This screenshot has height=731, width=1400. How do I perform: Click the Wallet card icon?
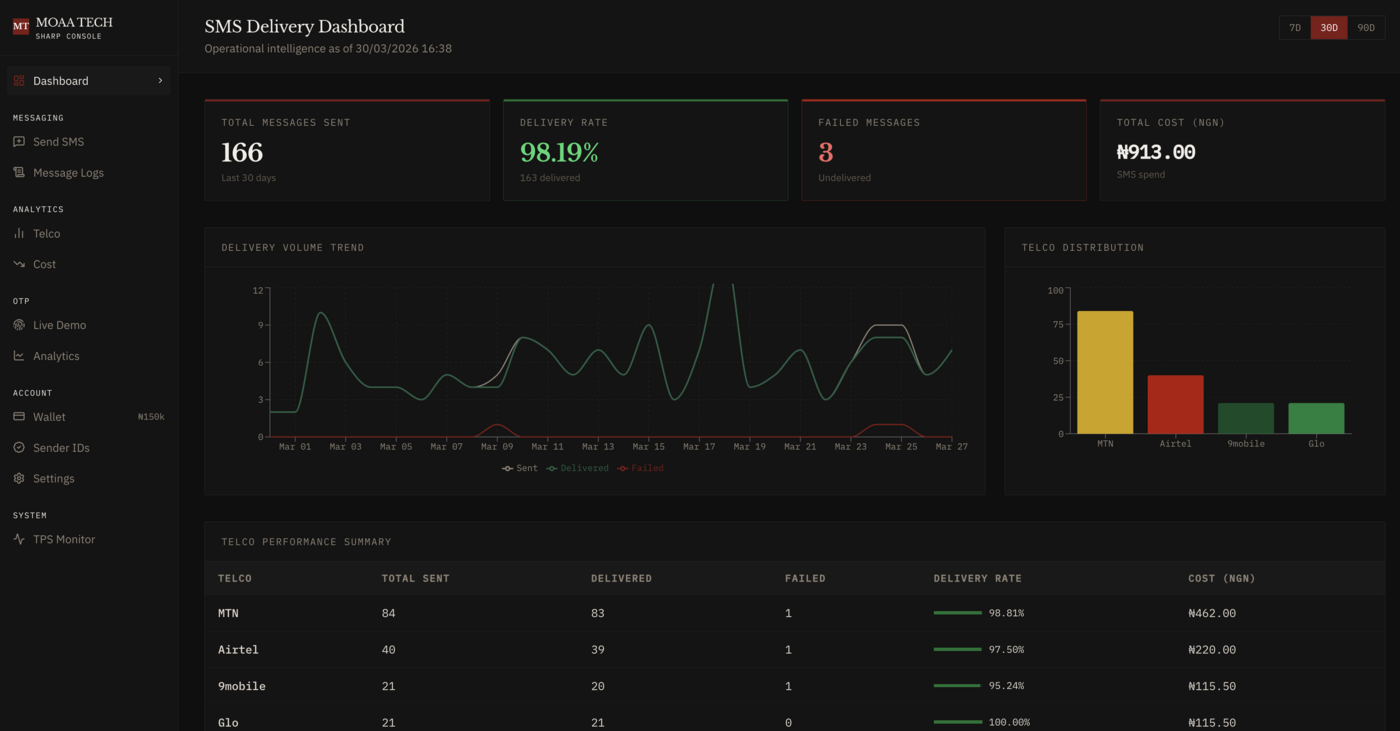(19, 417)
